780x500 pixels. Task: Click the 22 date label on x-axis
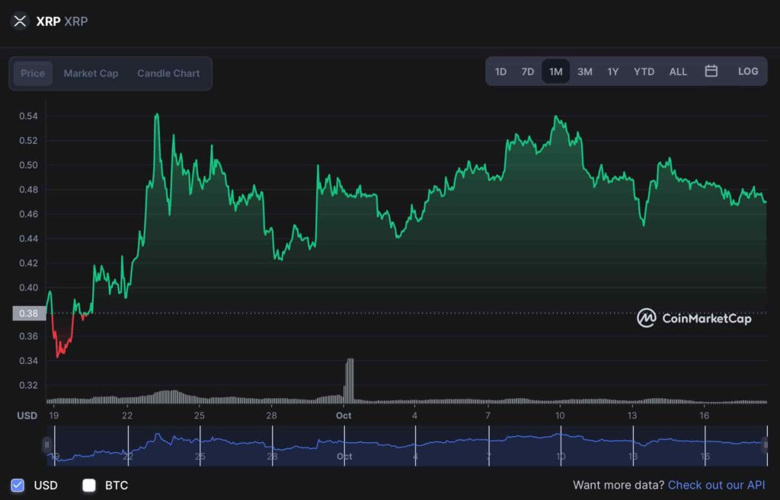click(127, 415)
